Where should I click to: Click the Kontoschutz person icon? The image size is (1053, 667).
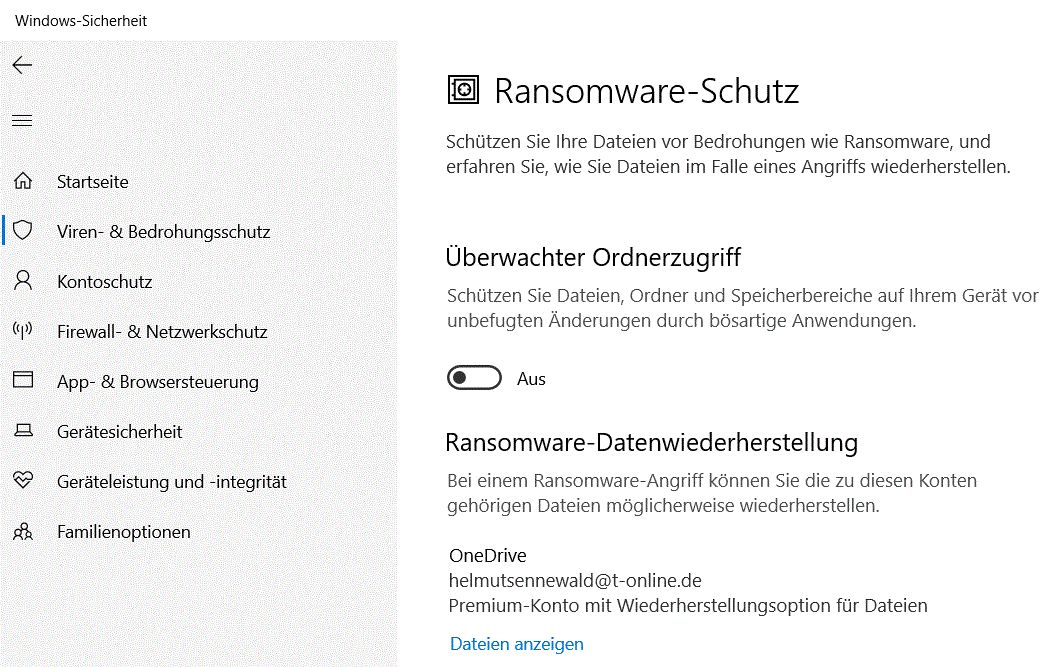click(23, 281)
